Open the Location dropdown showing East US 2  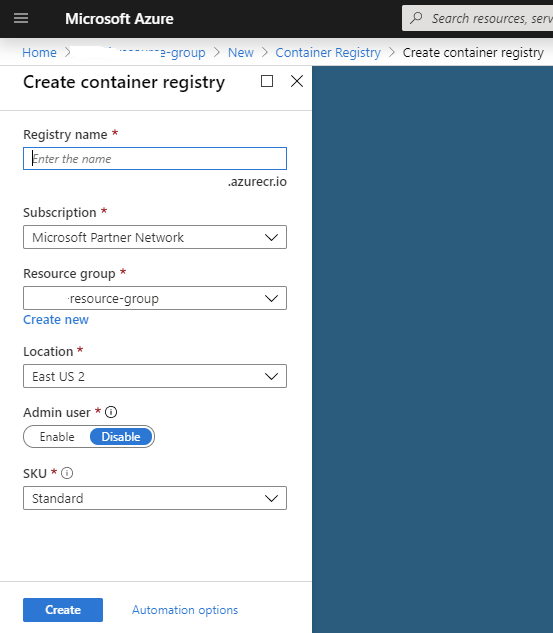(x=155, y=376)
